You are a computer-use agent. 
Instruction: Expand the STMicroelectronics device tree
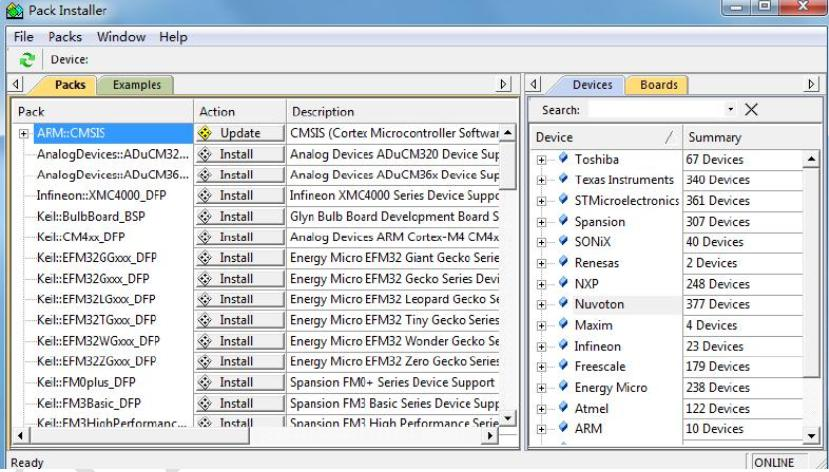coord(541,201)
